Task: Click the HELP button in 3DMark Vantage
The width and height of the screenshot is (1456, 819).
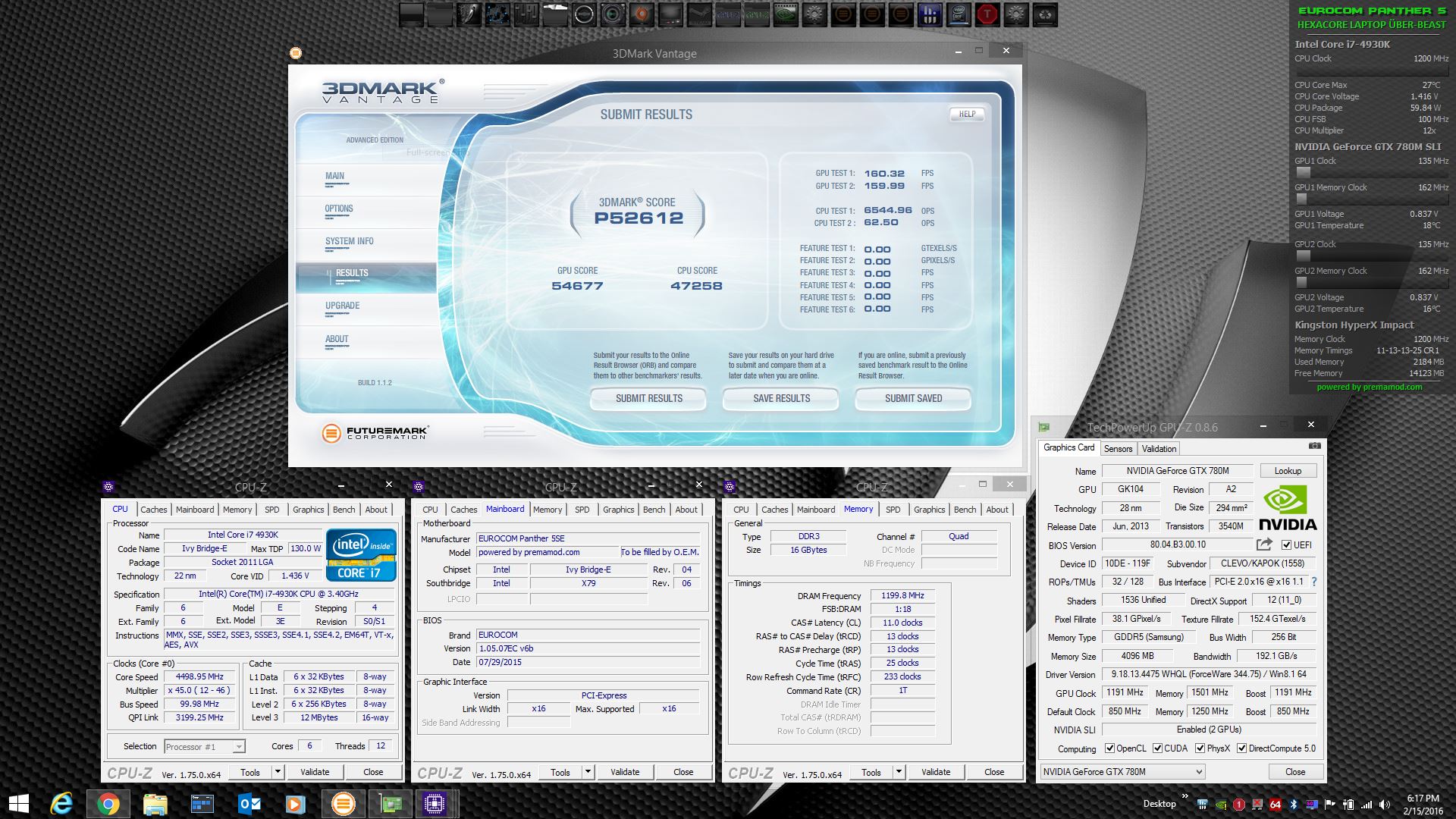Action: coord(967,115)
